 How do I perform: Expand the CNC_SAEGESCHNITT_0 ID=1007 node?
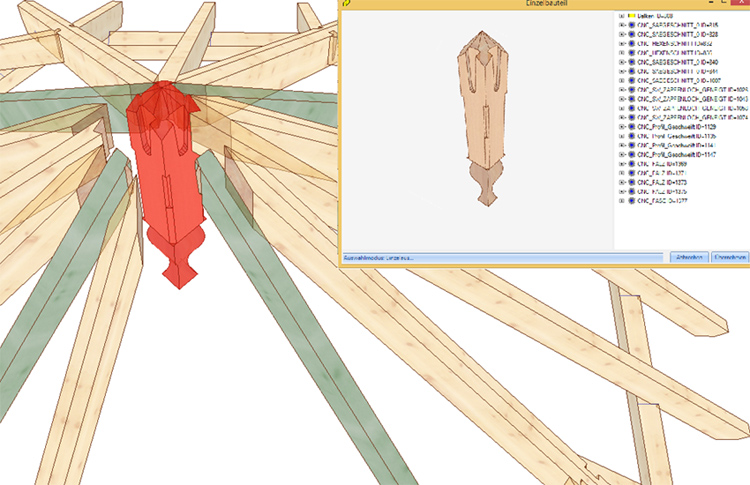click(621, 81)
